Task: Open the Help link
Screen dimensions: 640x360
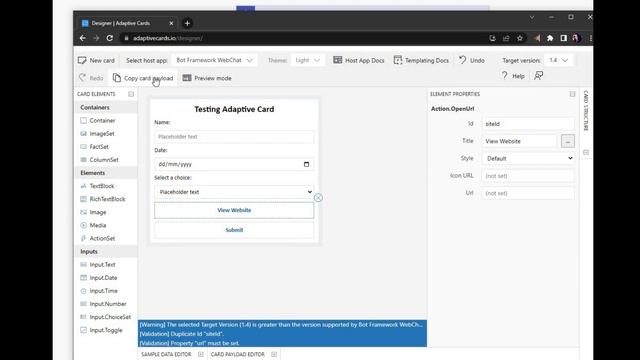Action: pos(513,76)
